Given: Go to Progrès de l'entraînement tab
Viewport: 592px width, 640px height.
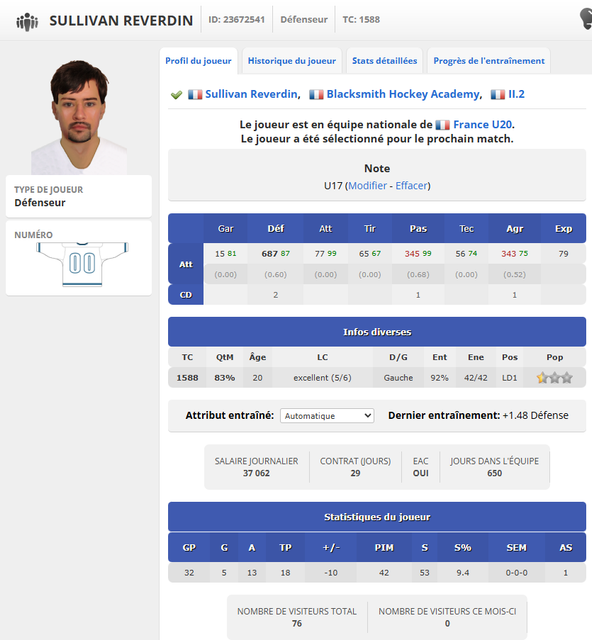Looking at the screenshot, I should point(489,61).
